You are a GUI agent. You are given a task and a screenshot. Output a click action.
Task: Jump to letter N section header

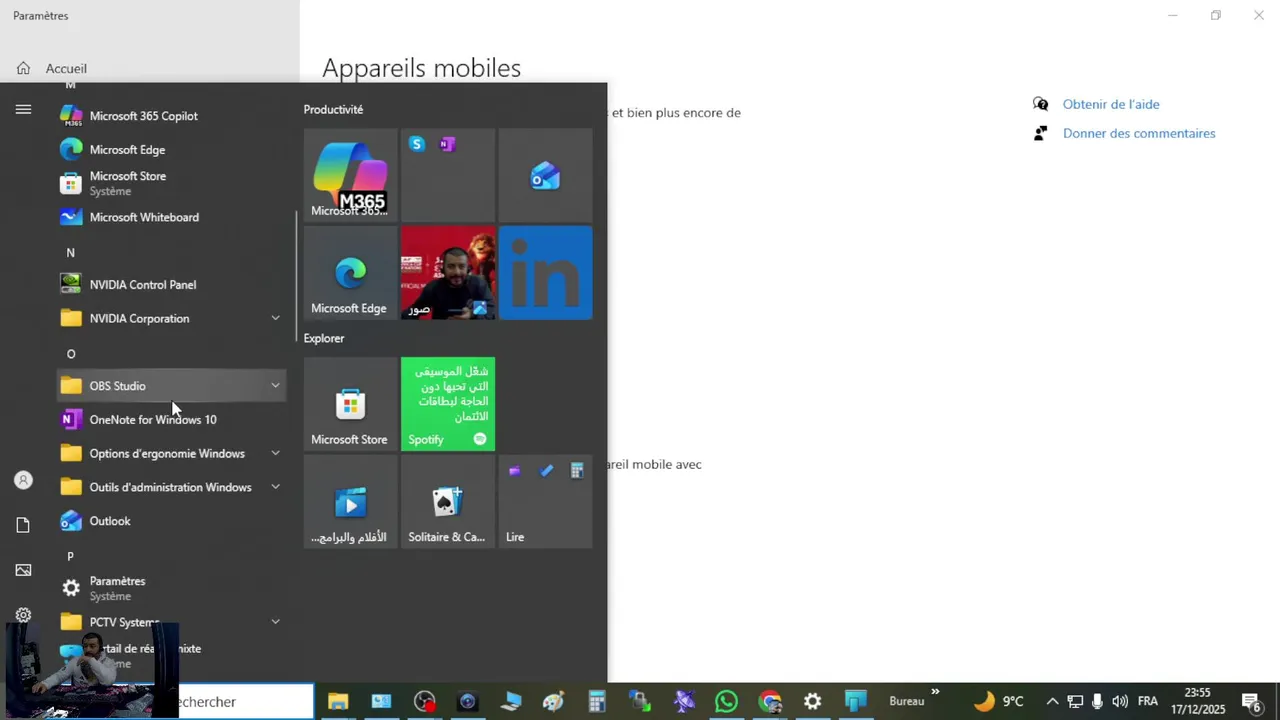pyautogui.click(x=70, y=253)
